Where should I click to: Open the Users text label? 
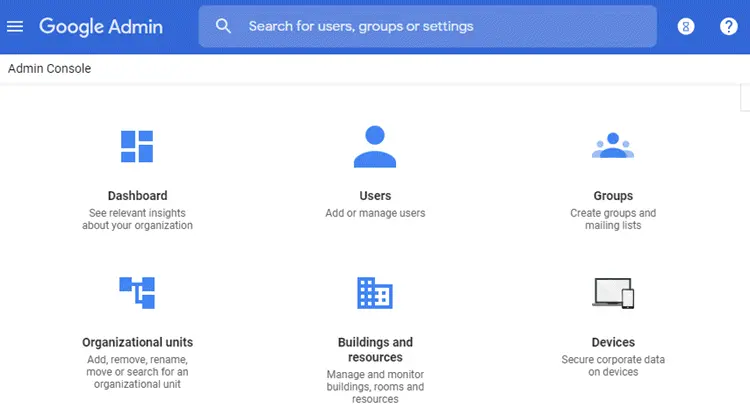[x=375, y=196]
